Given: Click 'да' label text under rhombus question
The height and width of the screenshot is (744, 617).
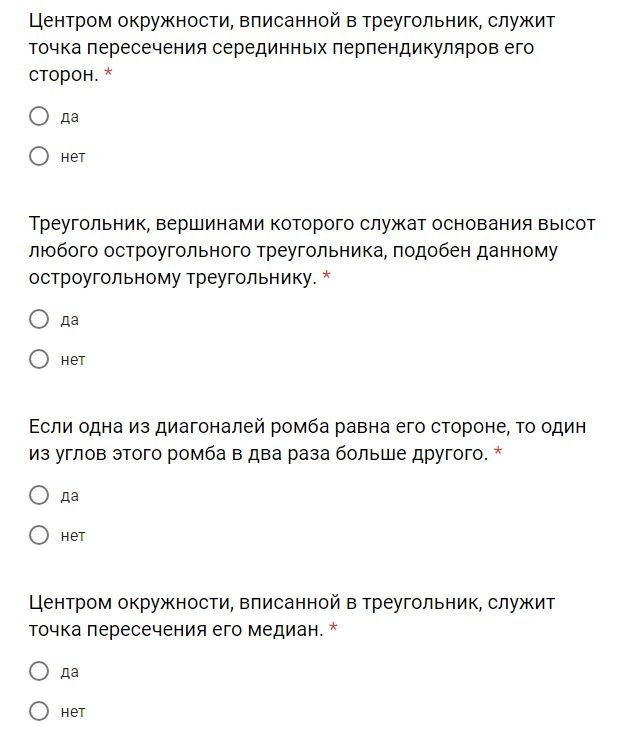Looking at the screenshot, I should coord(70,496).
